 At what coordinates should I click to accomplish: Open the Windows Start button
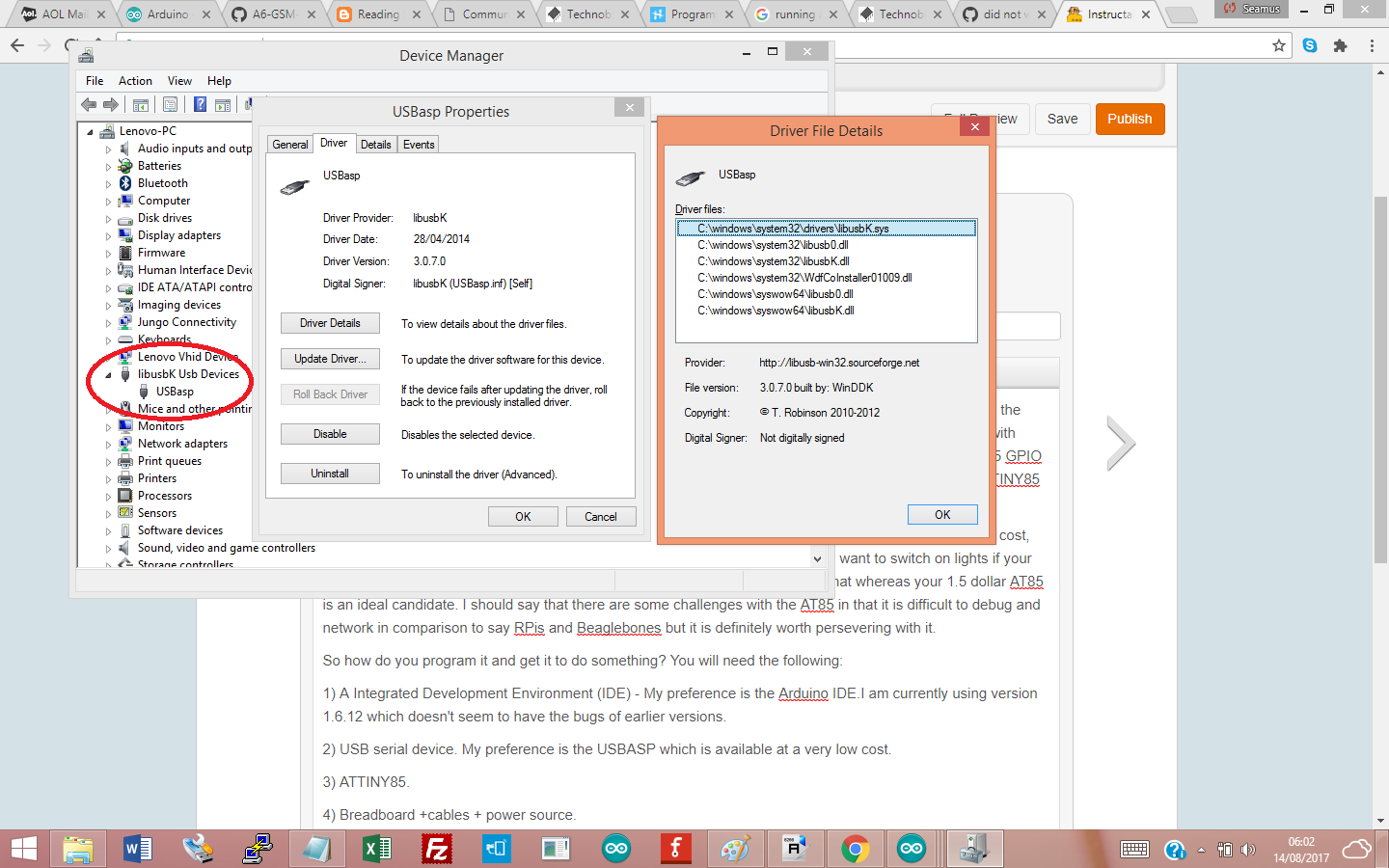[23, 850]
